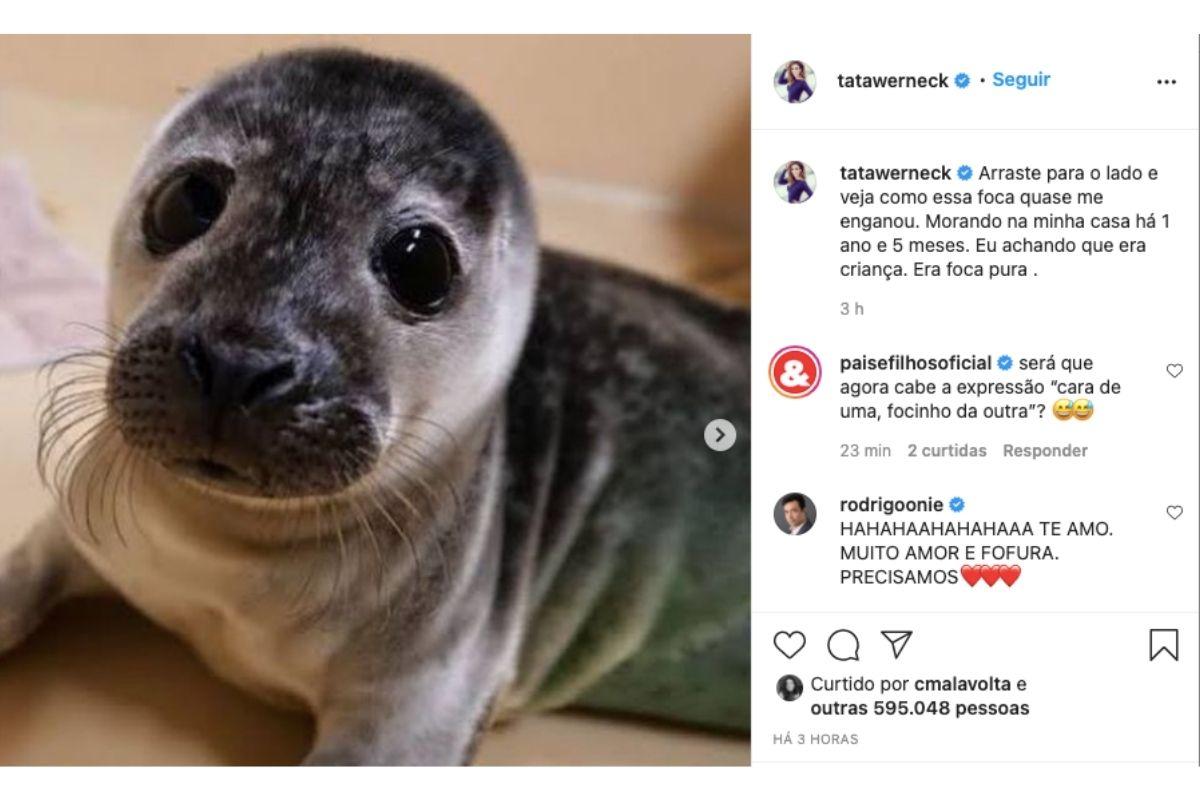1200x800 pixels.
Task: Click Responder under paisefilhosoficial comment
Action: (x=1044, y=451)
